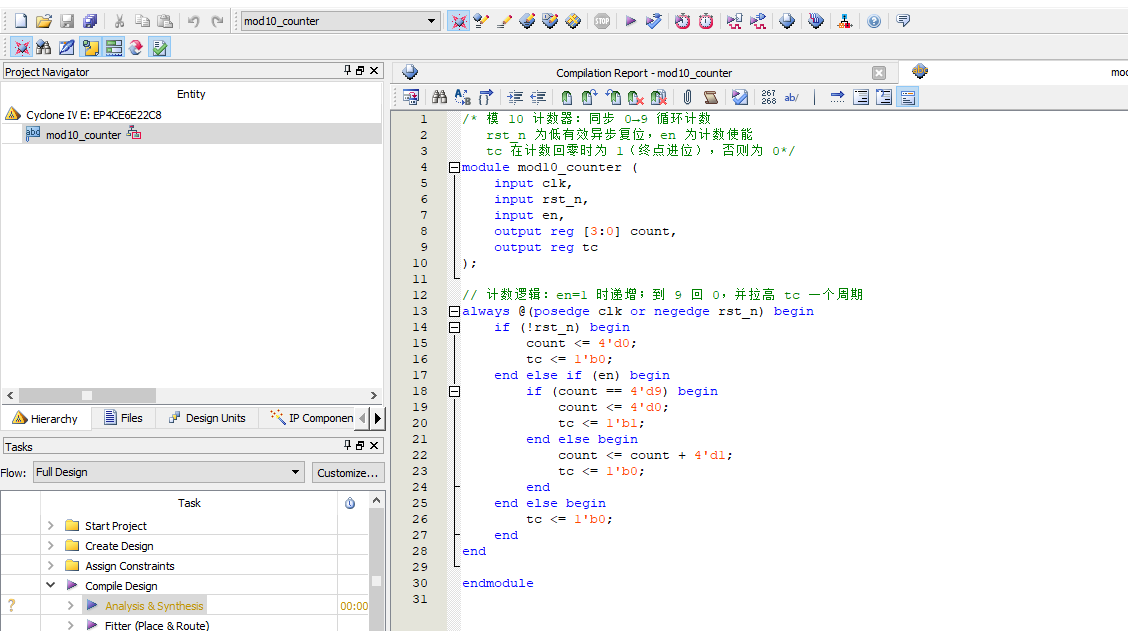Viewport: 1128px width, 631px height.
Task: Start Analysis and Elaboration check icon
Action: [654, 21]
